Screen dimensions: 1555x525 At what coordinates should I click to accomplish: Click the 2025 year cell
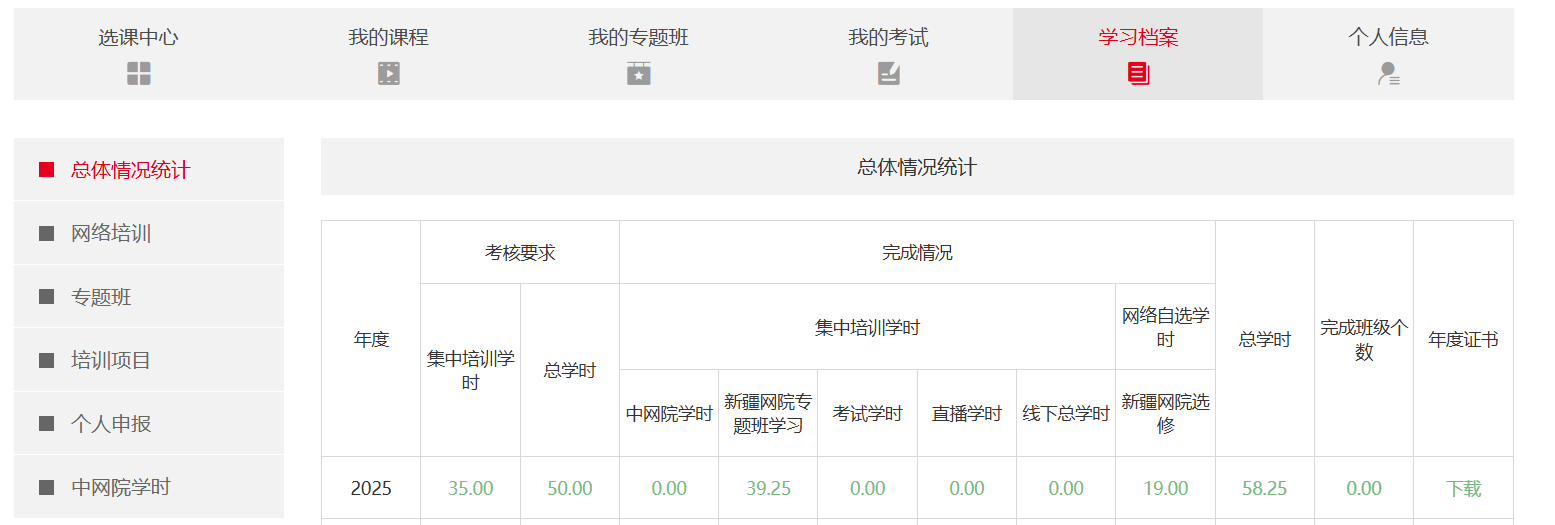pyautogui.click(x=371, y=489)
